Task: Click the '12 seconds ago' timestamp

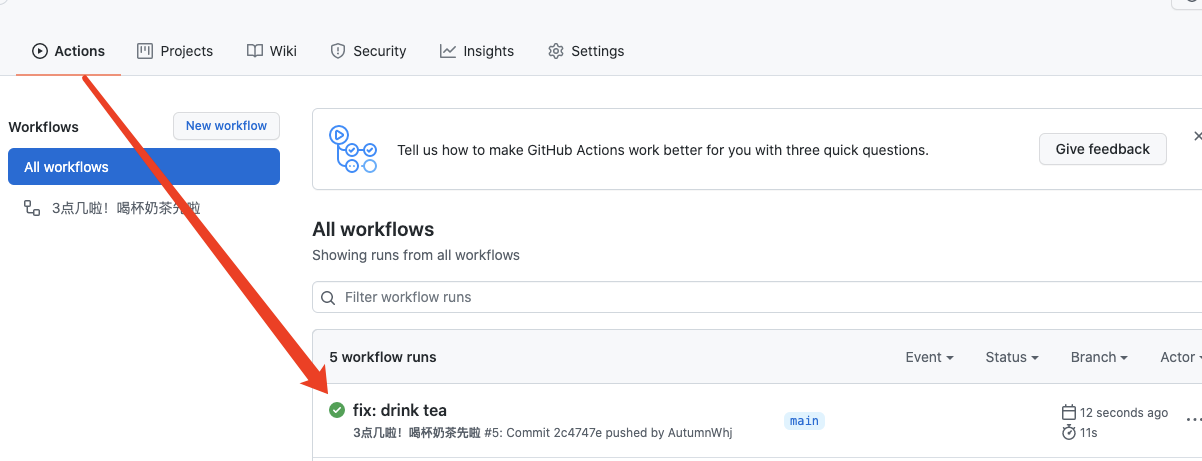Action: [x=1124, y=412]
